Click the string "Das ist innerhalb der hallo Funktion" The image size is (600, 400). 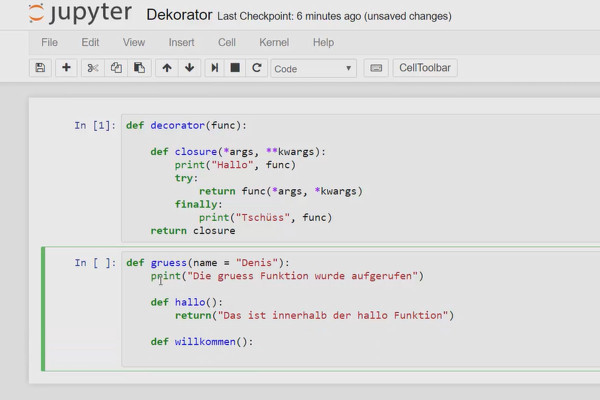(x=333, y=316)
